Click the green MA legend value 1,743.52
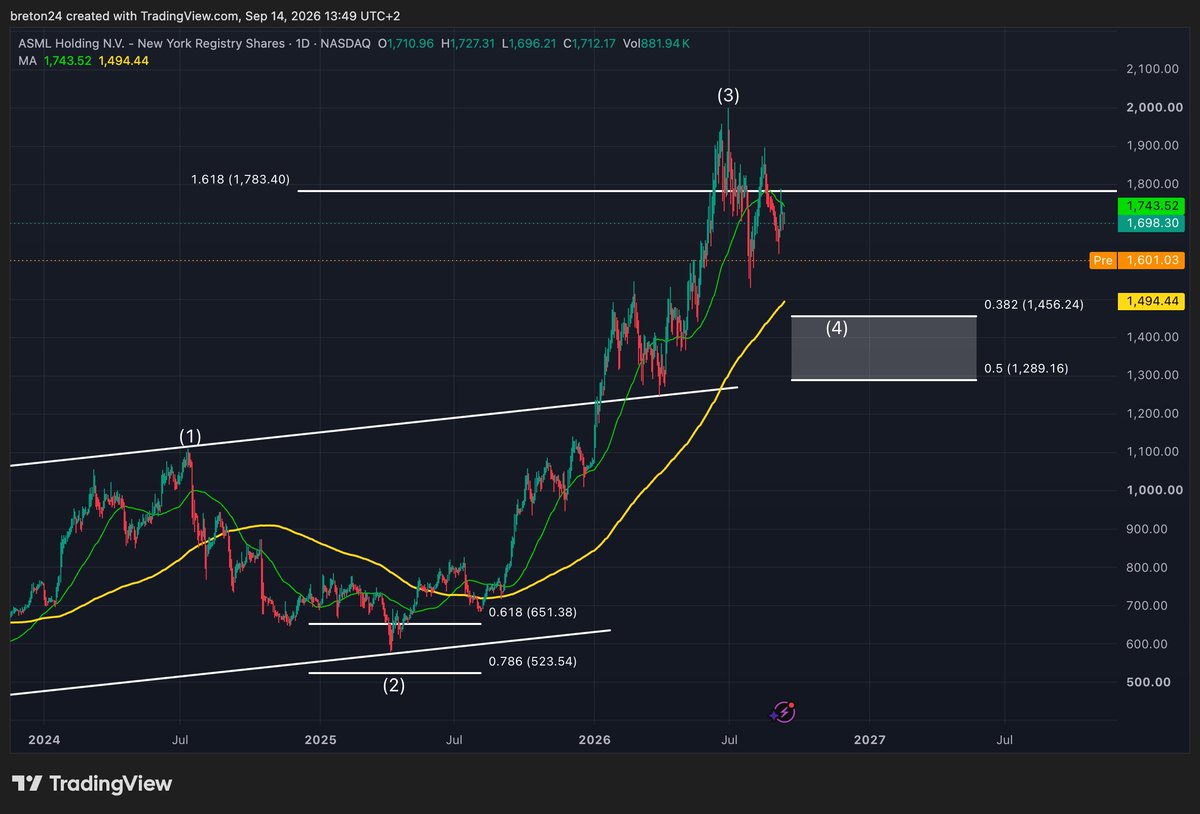Viewport: 1200px width, 814px height. tap(68, 61)
